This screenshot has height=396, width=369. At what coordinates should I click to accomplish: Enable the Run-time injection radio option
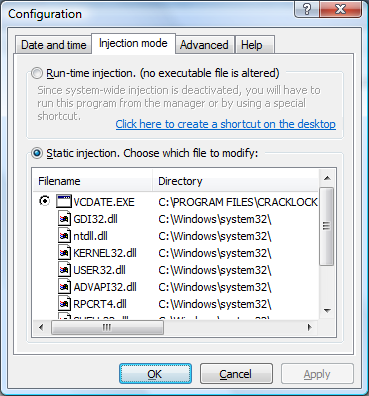(x=37, y=73)
